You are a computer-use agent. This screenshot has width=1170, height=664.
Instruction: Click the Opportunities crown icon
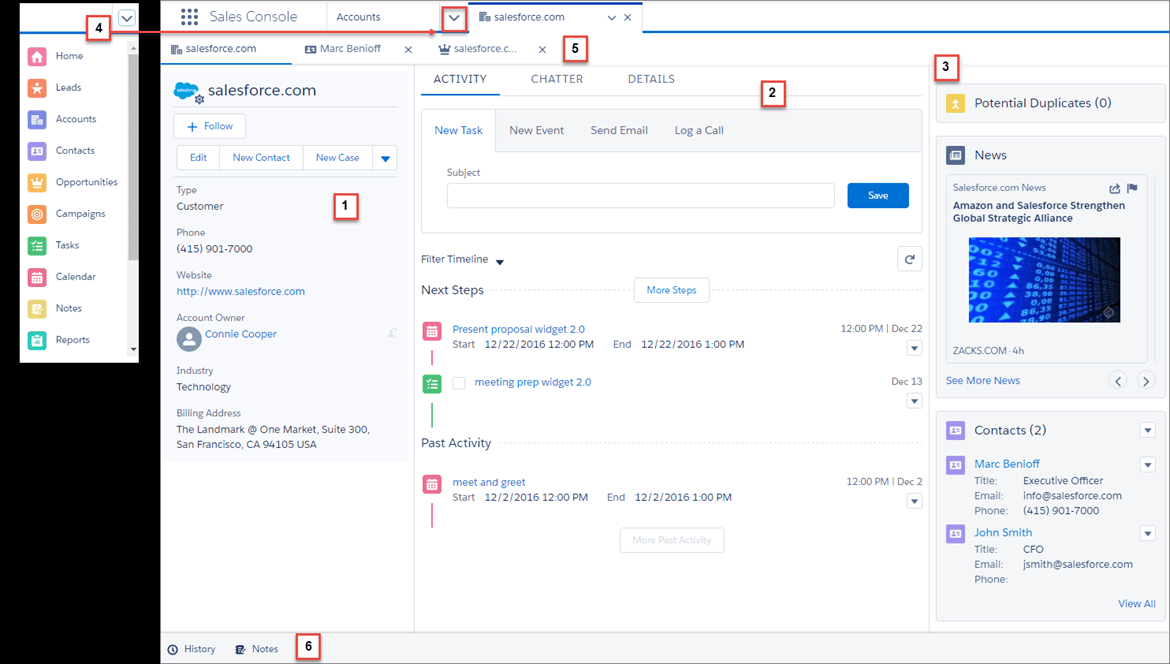pos(37,182)
